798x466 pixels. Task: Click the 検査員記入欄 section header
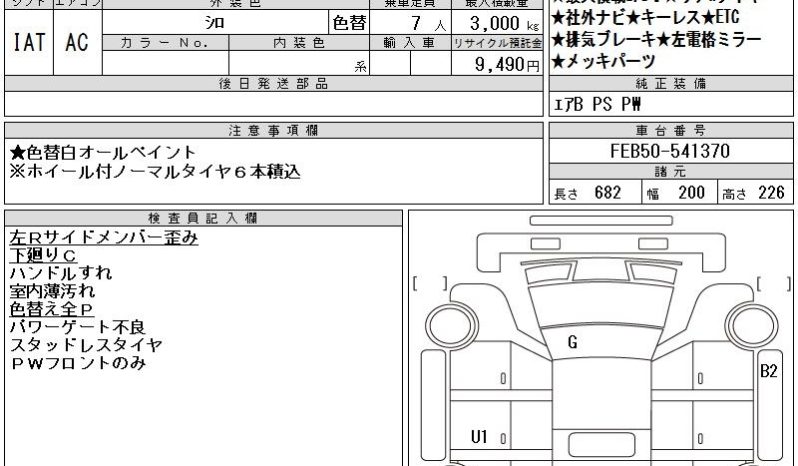click(203, 218)
